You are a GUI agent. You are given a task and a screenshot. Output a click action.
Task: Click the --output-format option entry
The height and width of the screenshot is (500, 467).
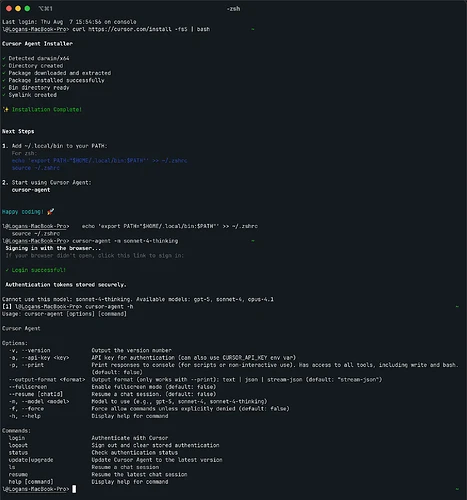(47, 380)
